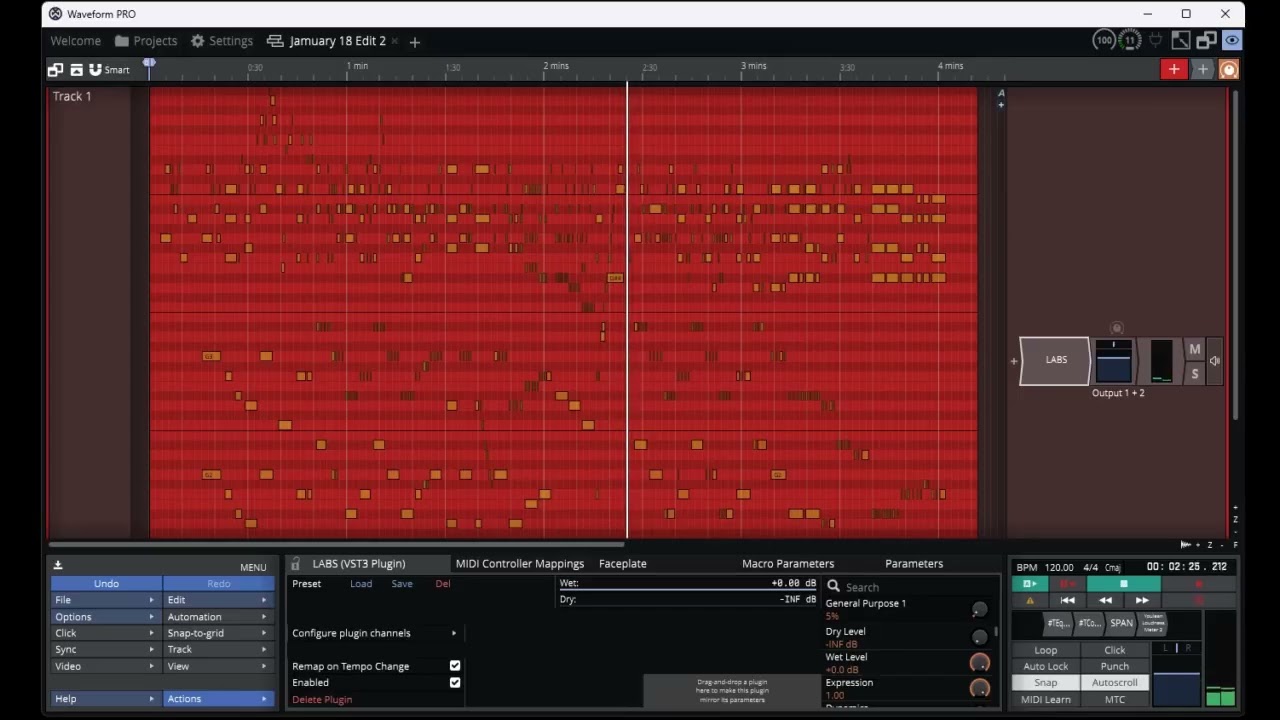Toggle the eye visibility icon in top bar
Screen dimensions: 1280x720
[1232, 40]
